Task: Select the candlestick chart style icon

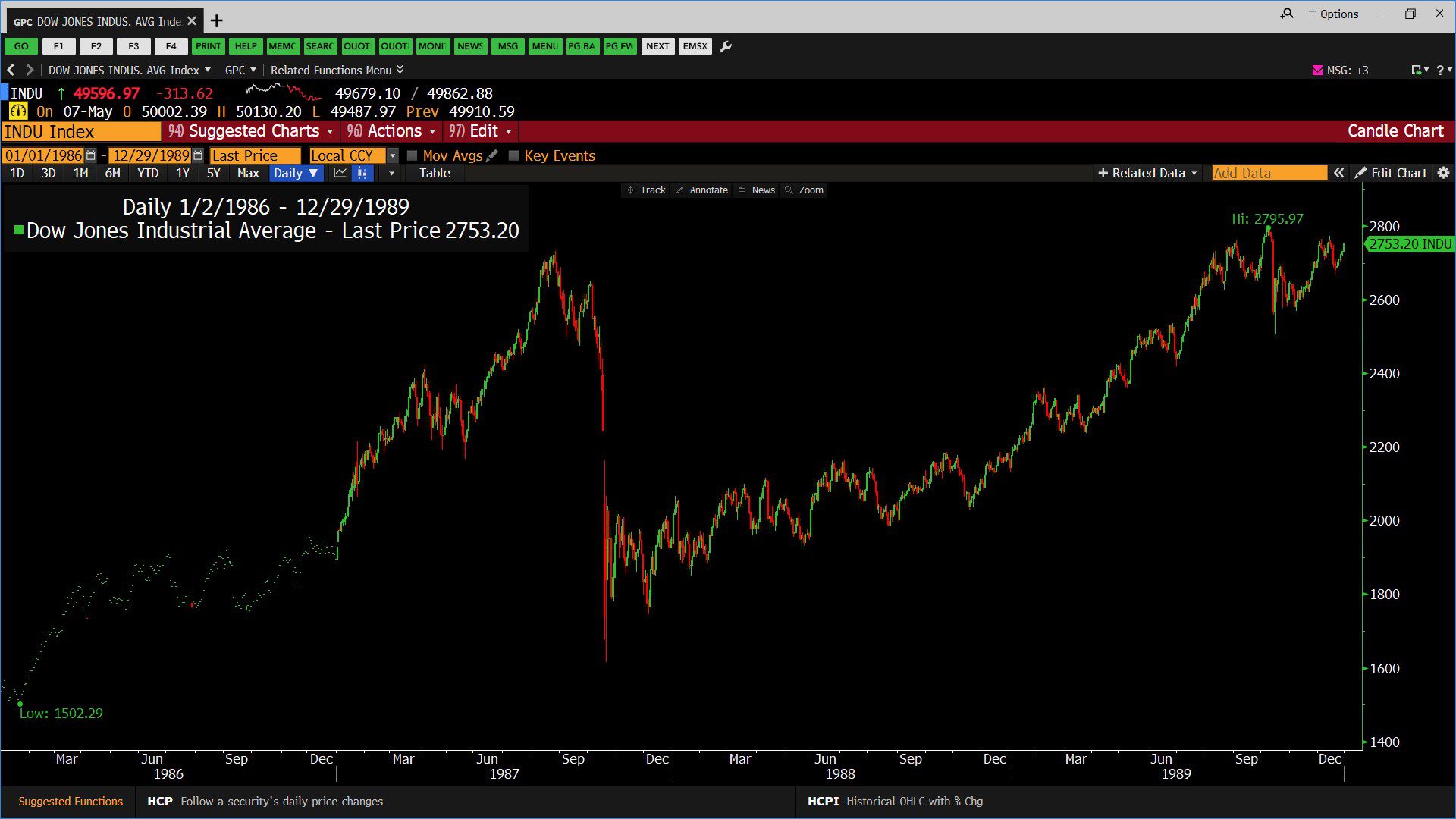Action: coord(362,173)
